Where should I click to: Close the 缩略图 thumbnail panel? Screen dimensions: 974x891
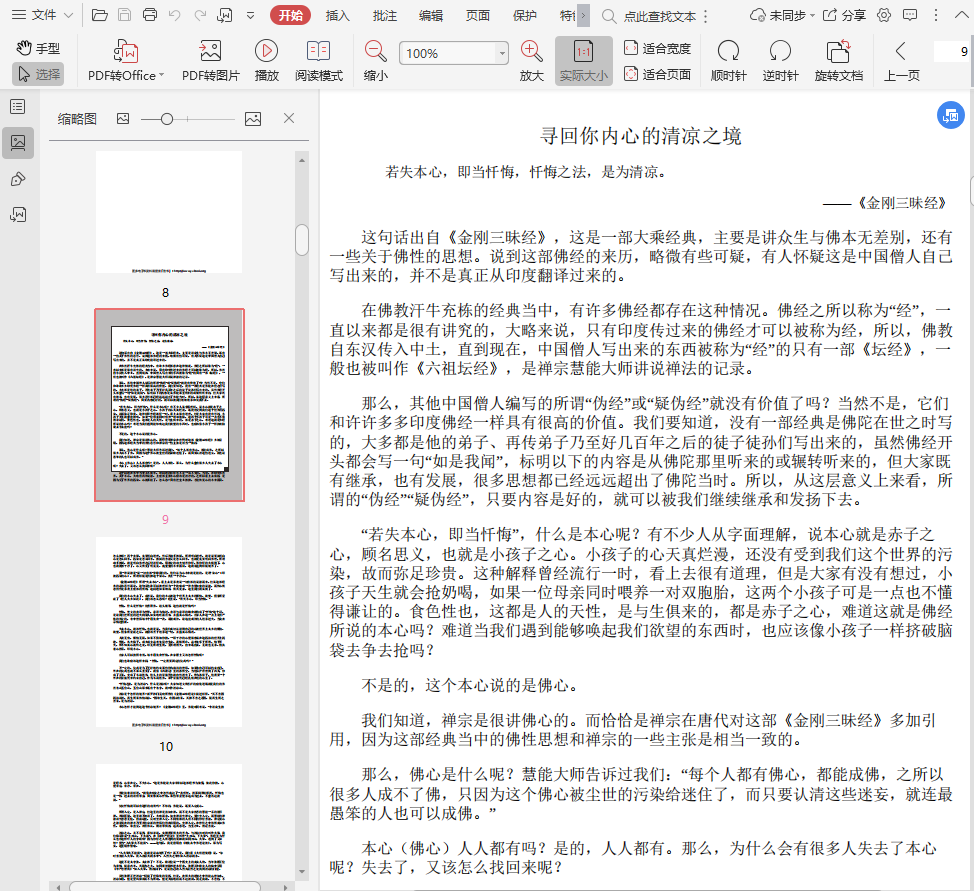(x=289, y=118)
